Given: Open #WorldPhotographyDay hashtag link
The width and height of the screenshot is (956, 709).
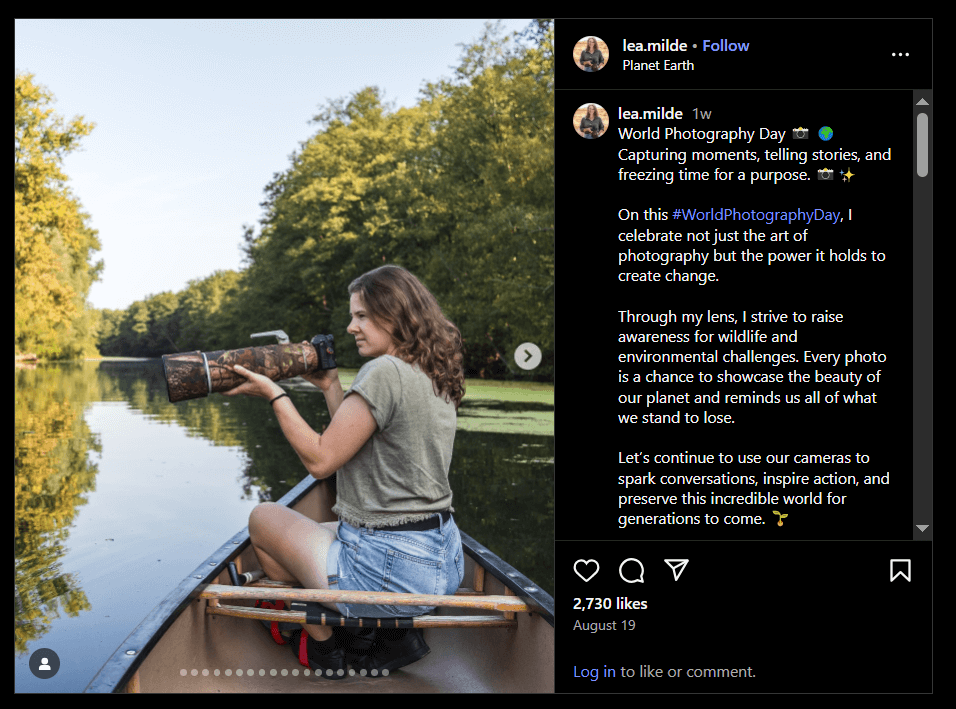Looking at the screenshot, I should tap(757, 215).
